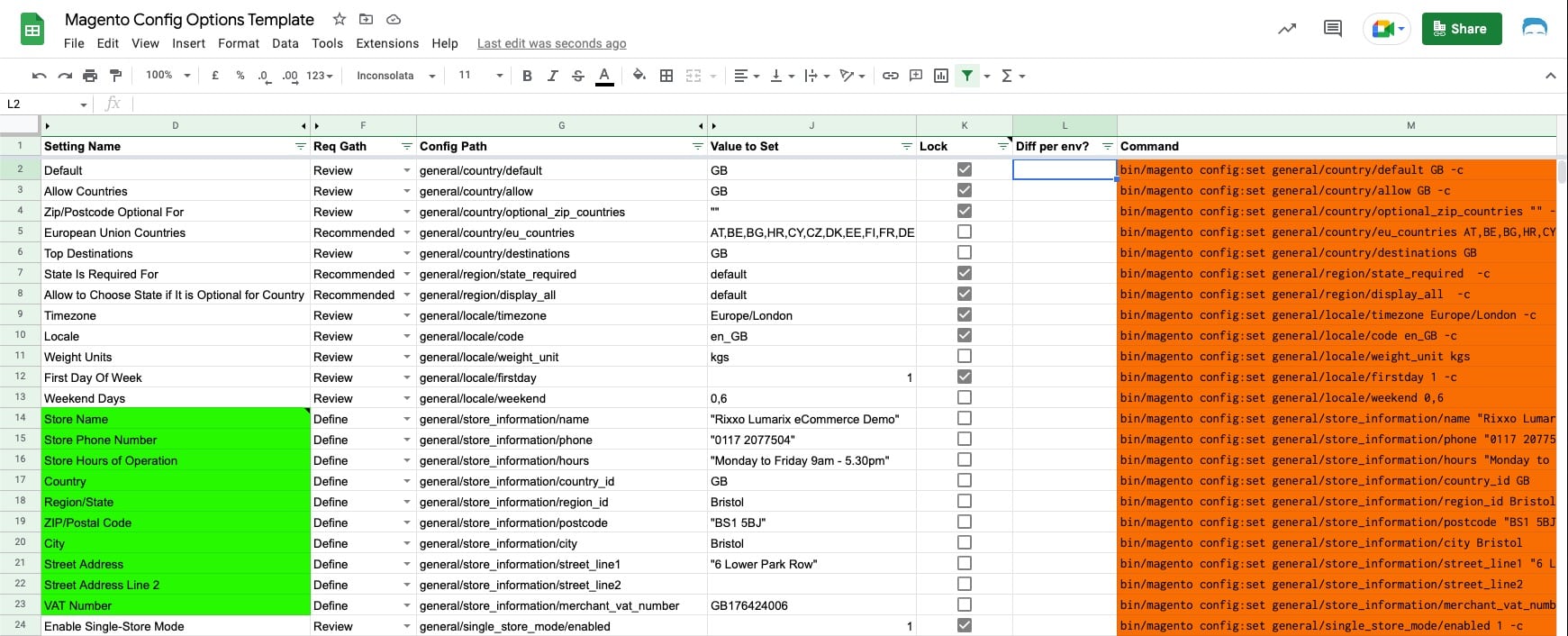Uncheck the Lock checkbox for Default row
Viewport: 1568px width, 636px height.
965,169
